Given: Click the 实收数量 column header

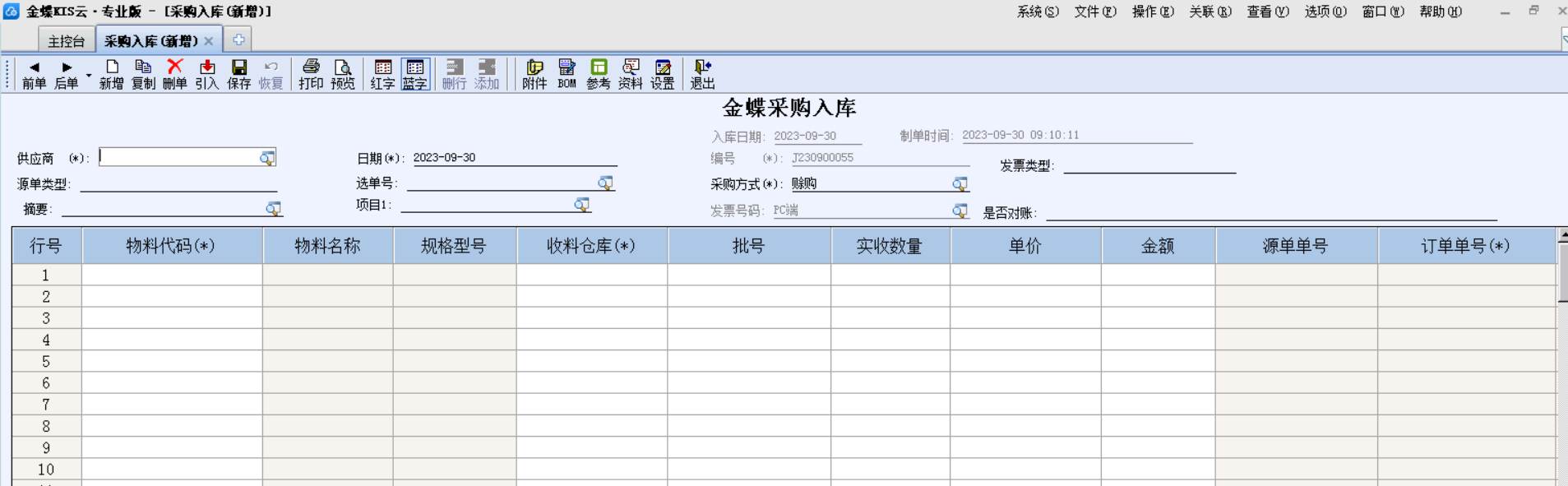Looking at the screenshot, I should (890, 246).
